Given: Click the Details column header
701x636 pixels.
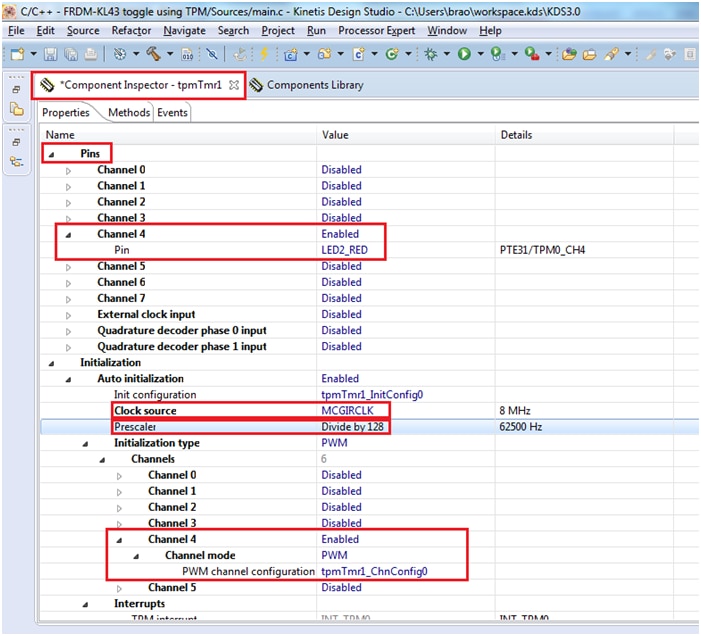Looking at the screenshot, I should tap(584, 135).
